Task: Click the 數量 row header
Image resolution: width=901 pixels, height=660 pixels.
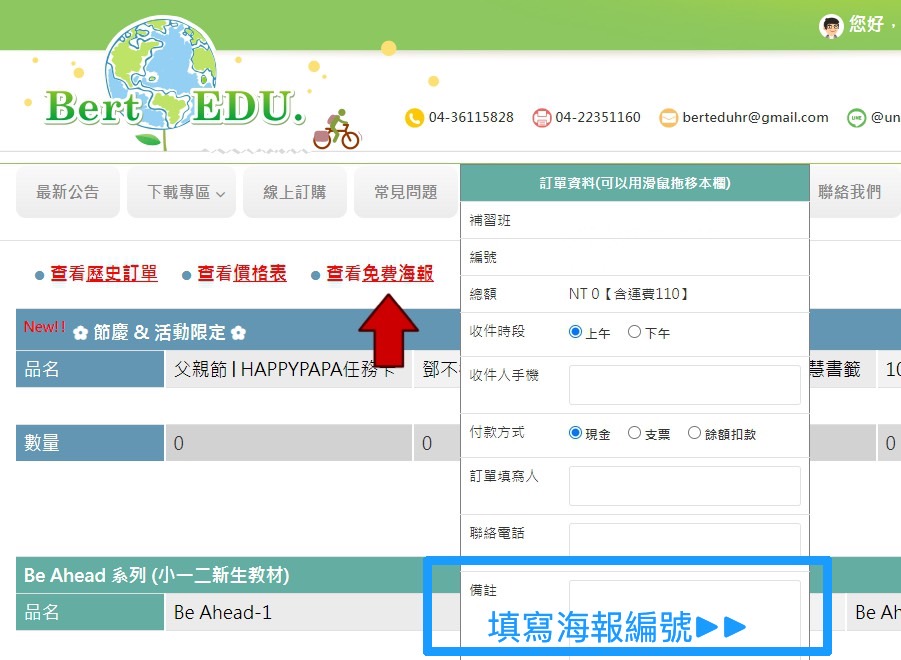Action: point(90,443)
